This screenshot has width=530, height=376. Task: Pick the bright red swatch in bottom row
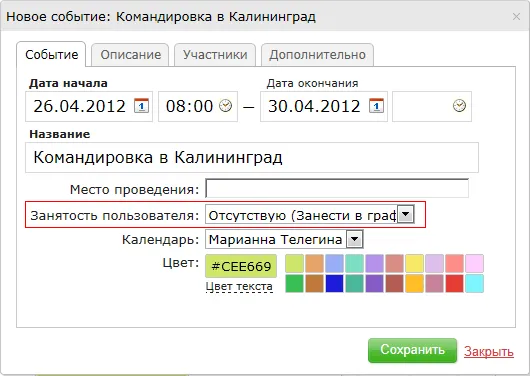(454, 283)
